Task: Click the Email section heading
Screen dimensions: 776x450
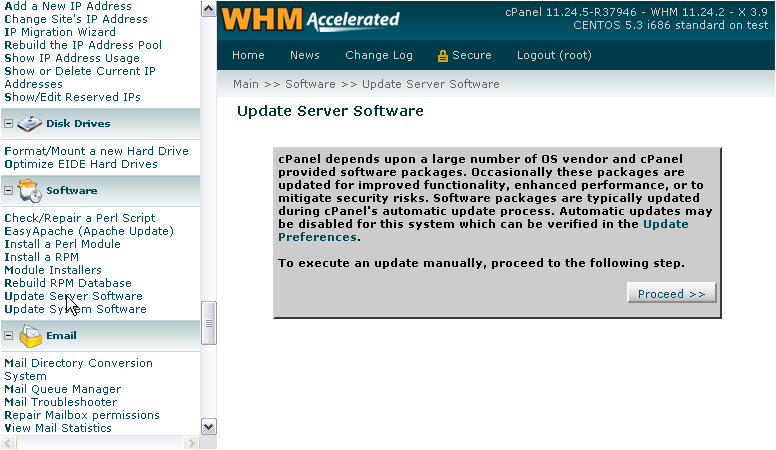Action: point(61,336)
